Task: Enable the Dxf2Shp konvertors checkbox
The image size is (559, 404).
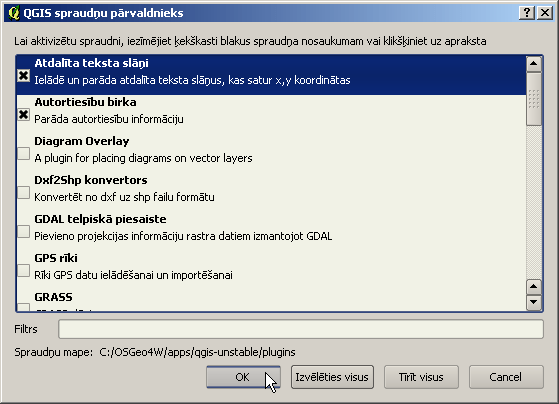Action: click(x=24, y=193)
